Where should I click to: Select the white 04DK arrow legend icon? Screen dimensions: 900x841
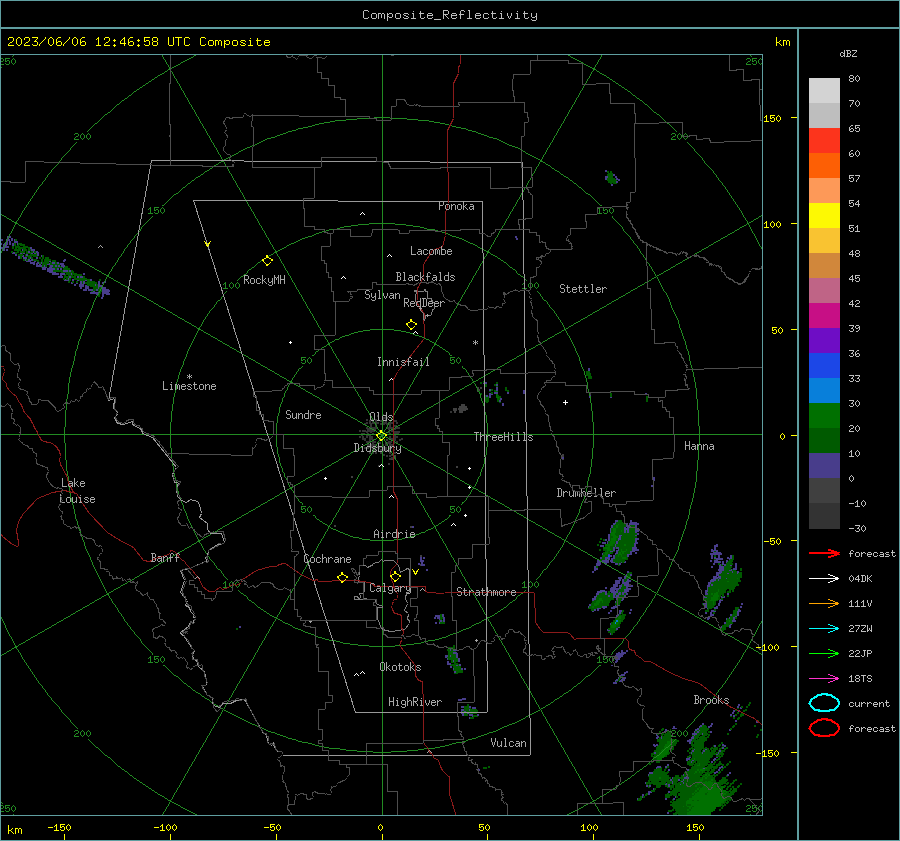click(824, 578)
